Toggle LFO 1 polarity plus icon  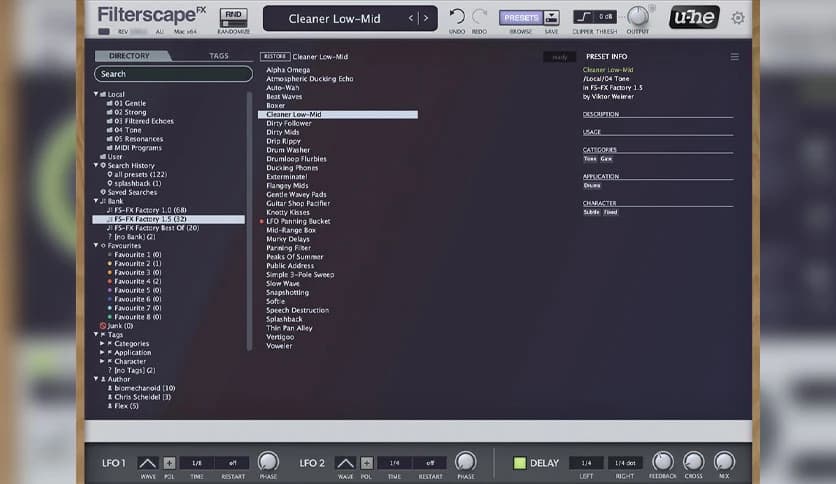[169, 463]
